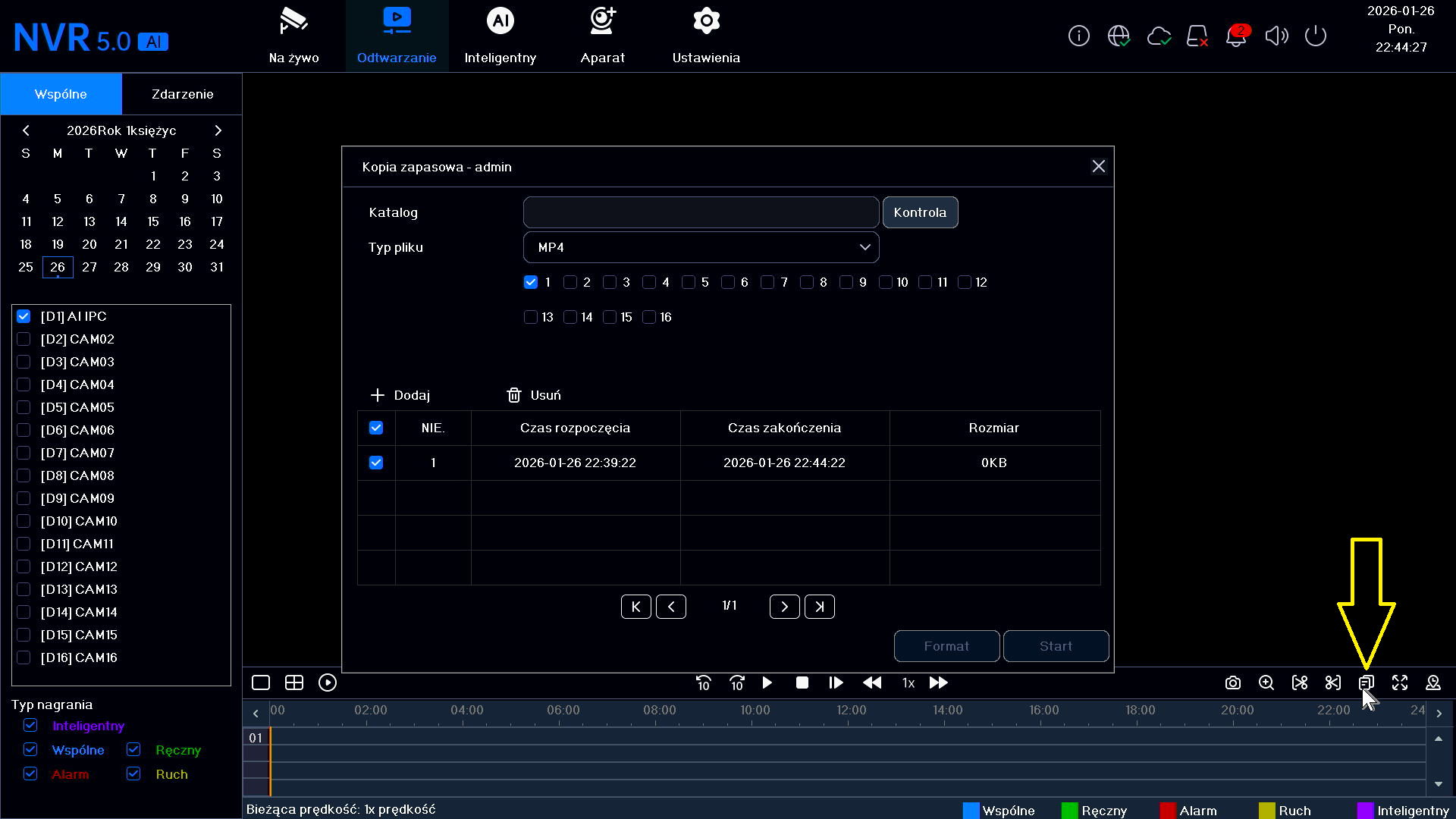1456x819 pixels.
Task: Start clip cutting with first scissors icon
Action: pos(1300,682)
